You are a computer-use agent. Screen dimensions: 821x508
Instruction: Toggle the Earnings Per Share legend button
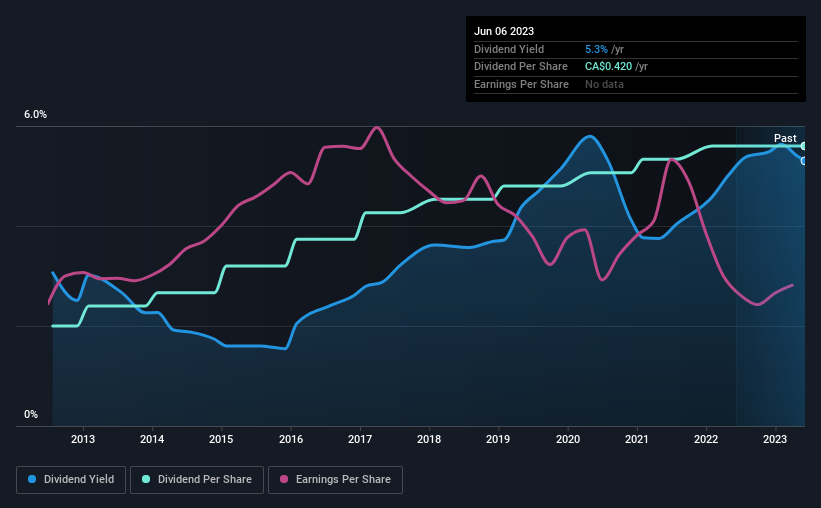[335, 480]
